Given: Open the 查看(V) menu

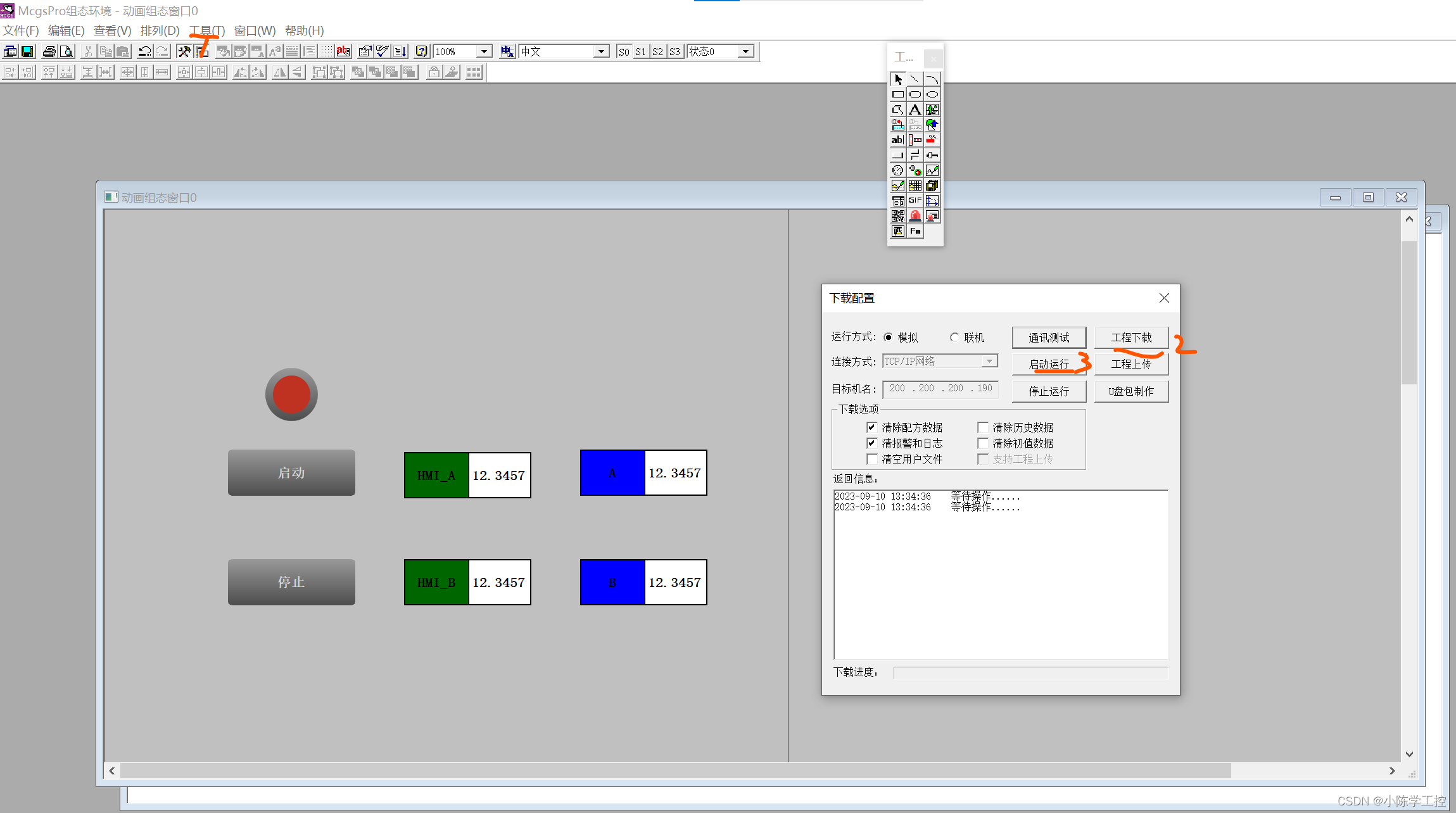Looking at the screenshot, I should [x=112, y=31].
